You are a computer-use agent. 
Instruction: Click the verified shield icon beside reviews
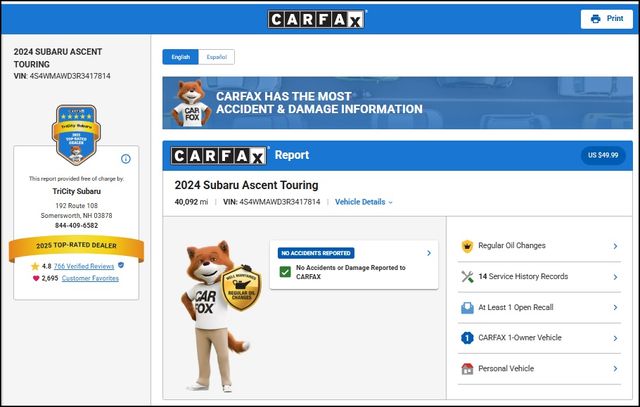[121, 265]
